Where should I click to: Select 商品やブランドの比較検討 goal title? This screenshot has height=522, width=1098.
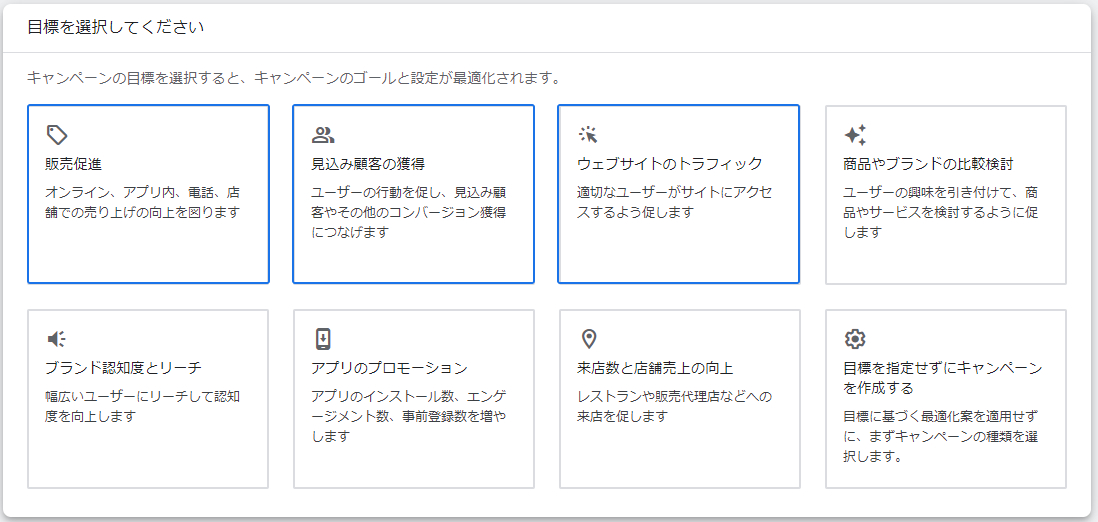point(929,165)
